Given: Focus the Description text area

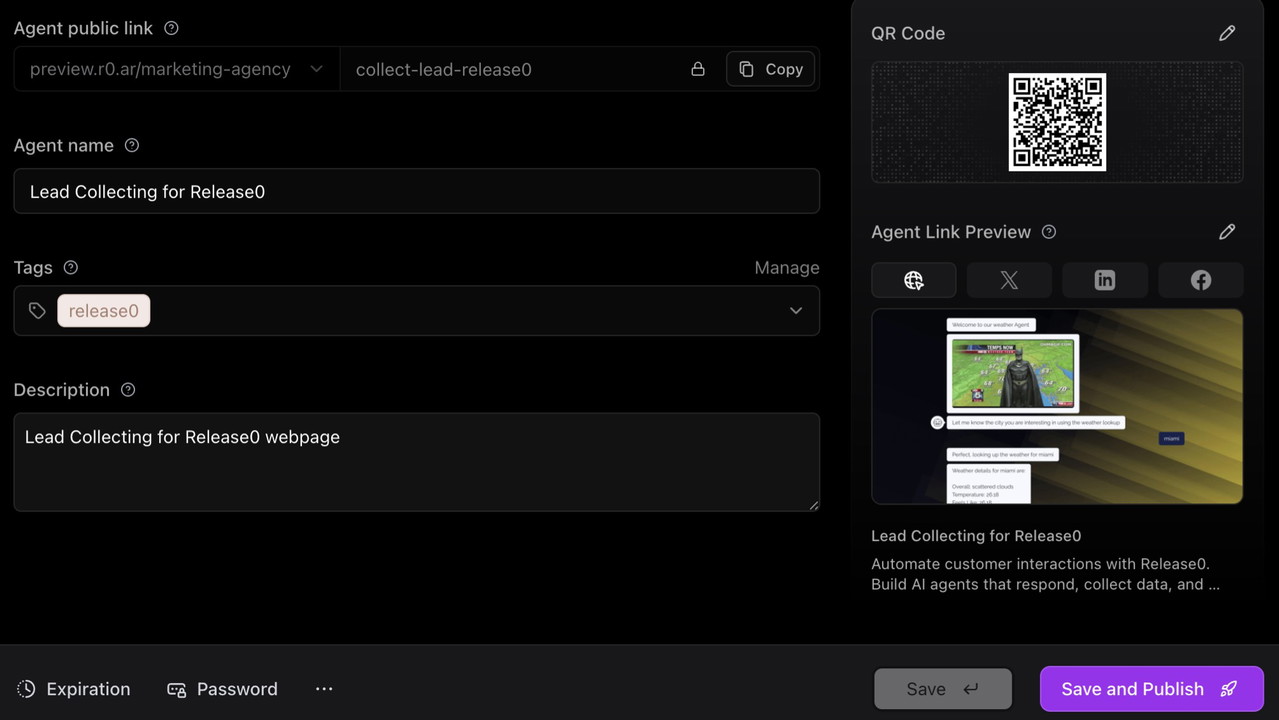Looking at the screenshot, I should pyautogui.click(x=417, y=462).
